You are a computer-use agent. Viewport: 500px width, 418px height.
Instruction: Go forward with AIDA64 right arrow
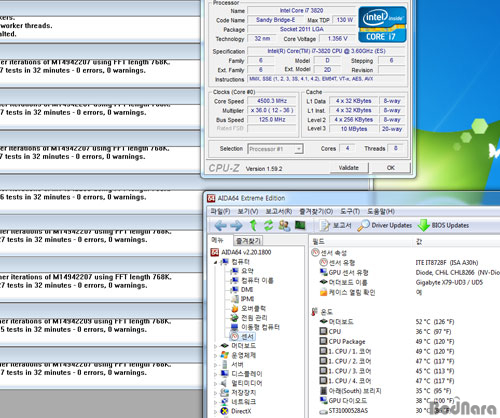(x=236, y=226)
